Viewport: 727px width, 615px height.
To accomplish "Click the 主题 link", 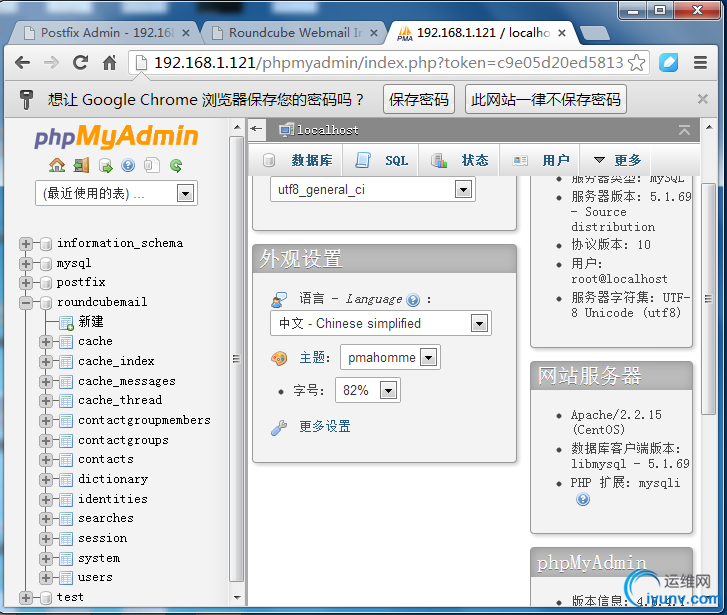I will pos(312,358).
